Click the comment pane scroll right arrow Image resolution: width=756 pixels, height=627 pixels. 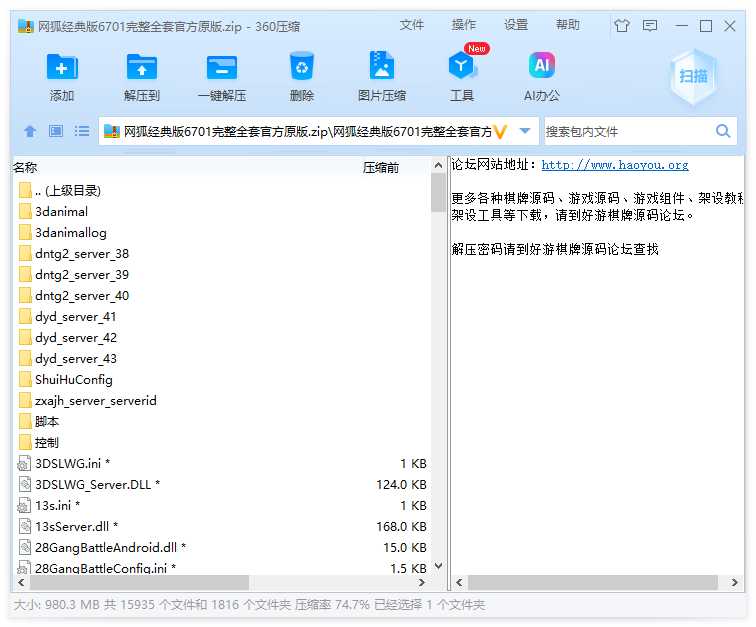pos(734,582)
